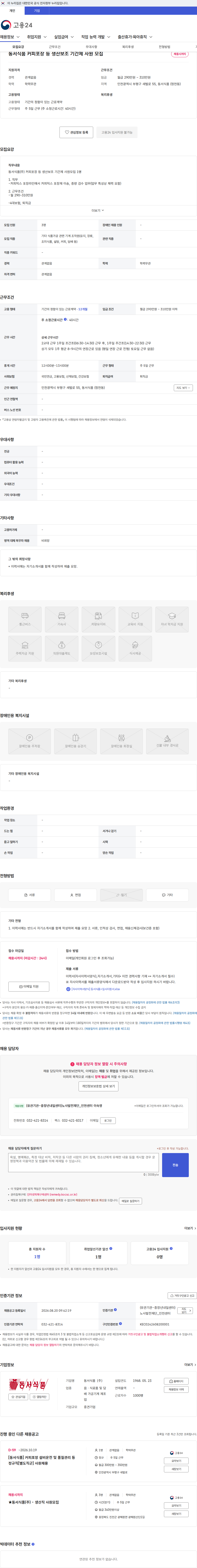Screen dimensions: 197x1568
Task: Open 개인정보보호법 상세 보기 button
Action: 98,1087
